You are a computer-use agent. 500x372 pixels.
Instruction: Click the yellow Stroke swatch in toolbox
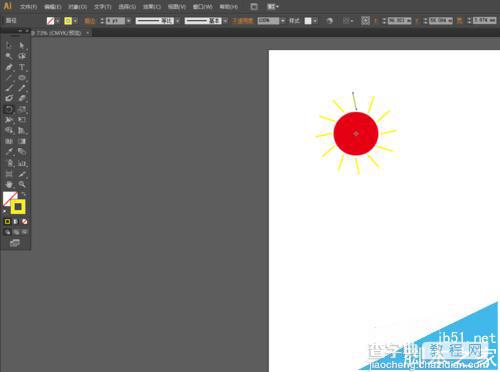pos(18,207)
